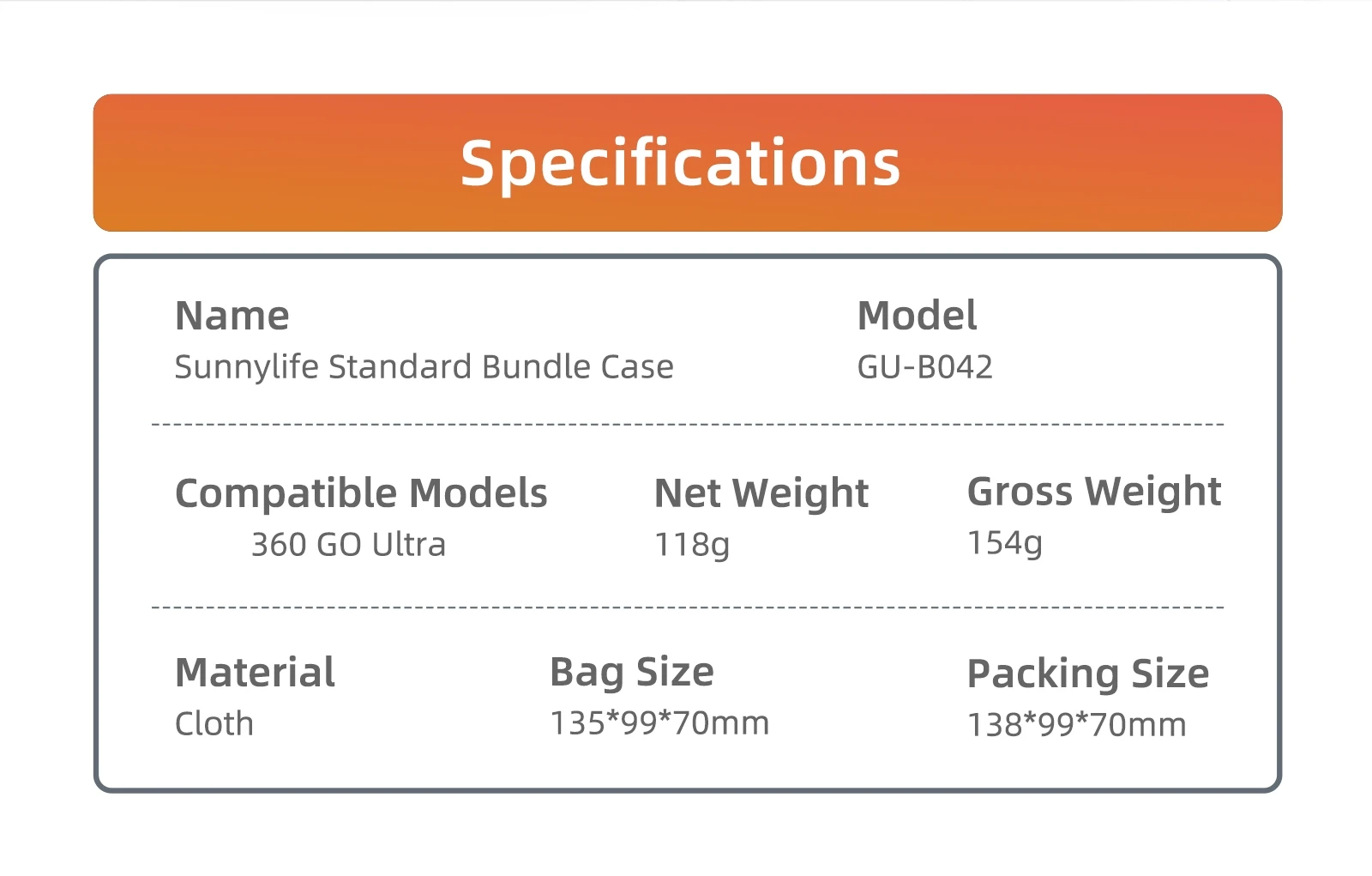Click the dashed divider above Material row
This screenshot has width=1372, height=876.
point(687,607)
